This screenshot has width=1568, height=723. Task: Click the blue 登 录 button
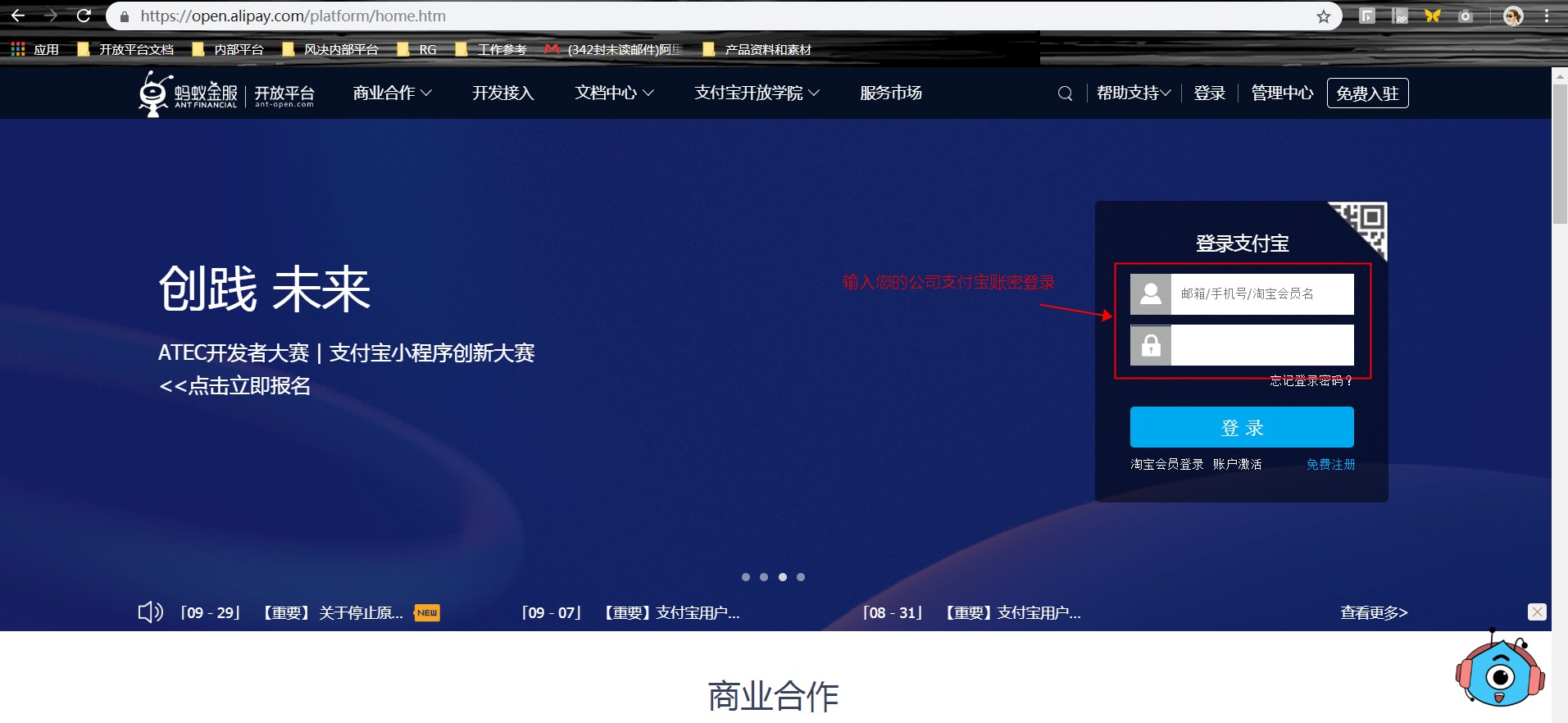(1242, 427)
